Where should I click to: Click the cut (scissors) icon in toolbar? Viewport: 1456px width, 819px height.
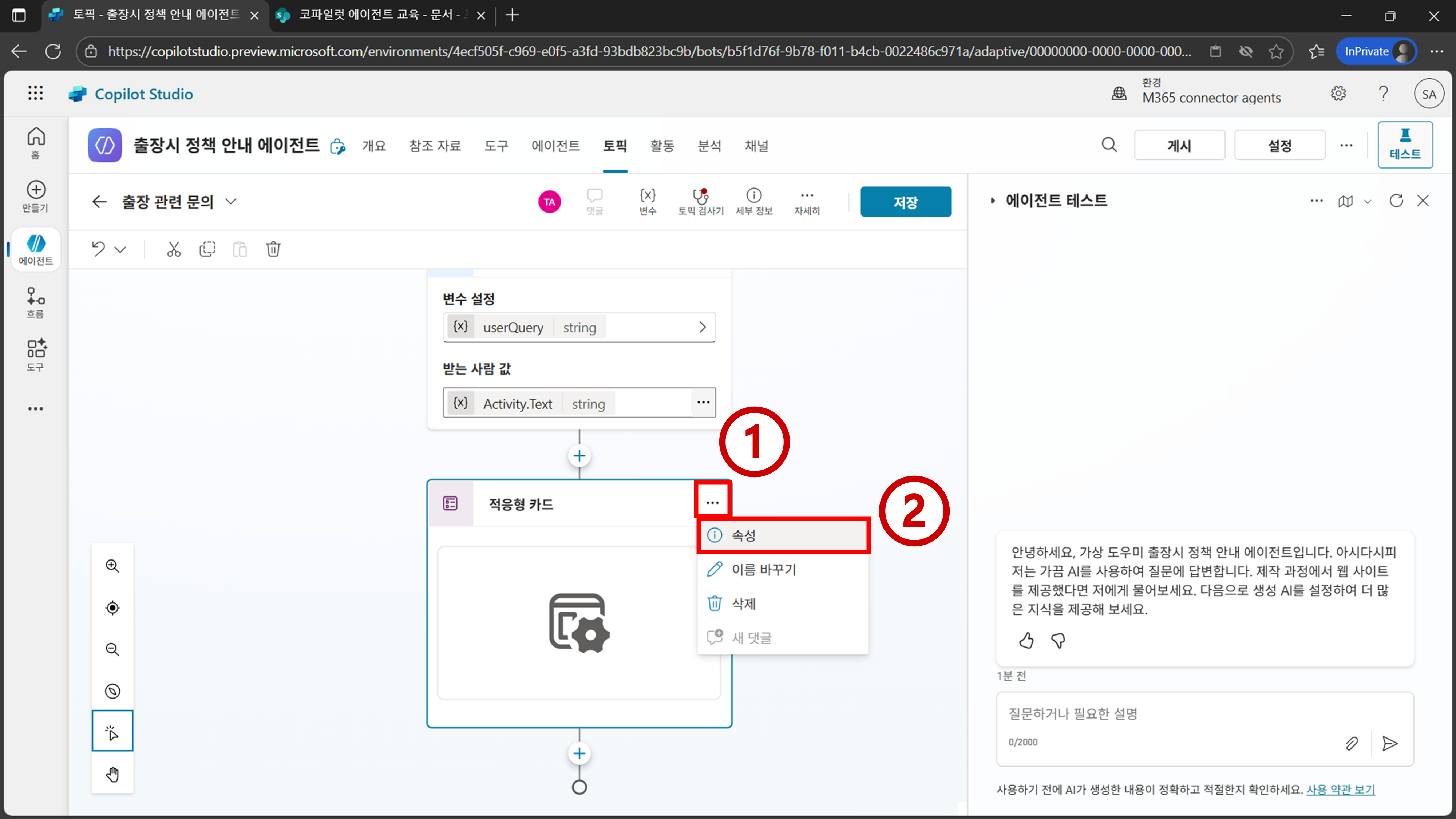point(174,249)
